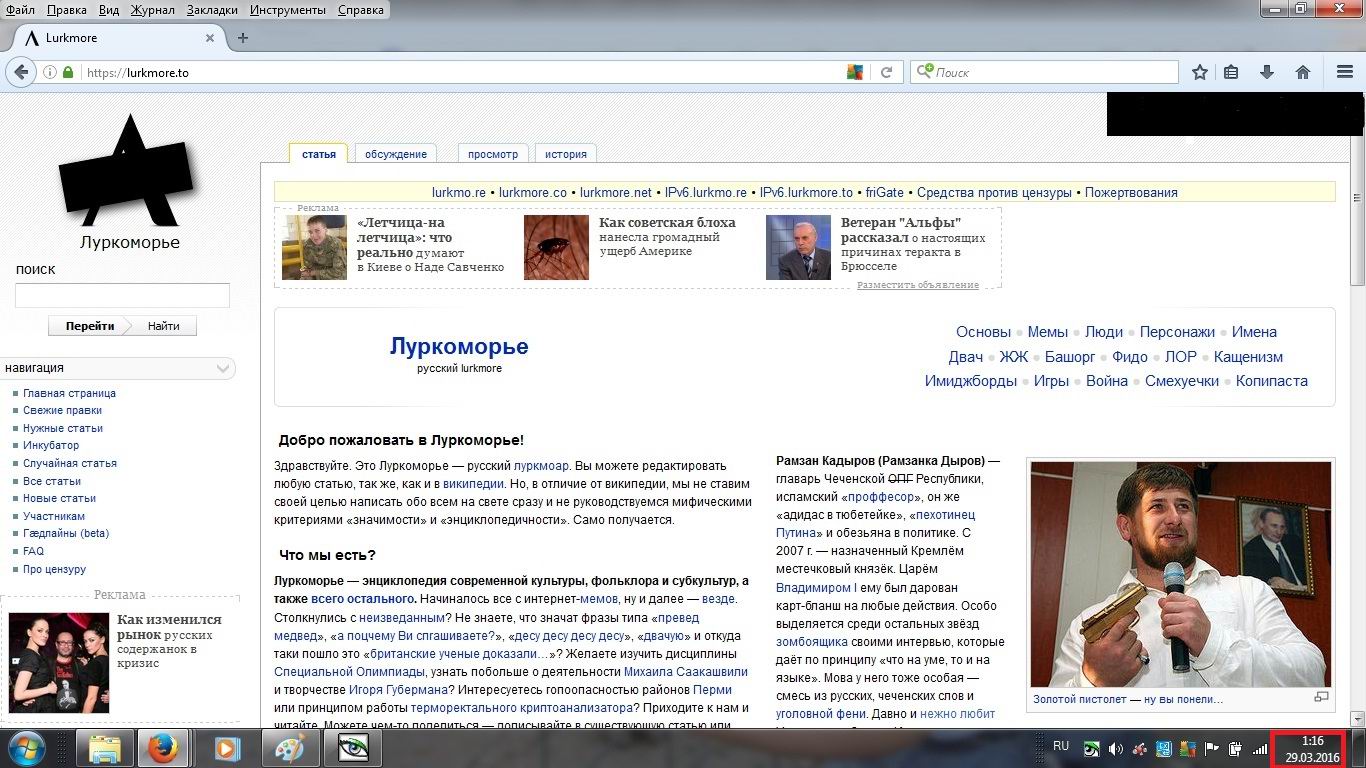Reload the current page
Screen dimensions: 1366x768
click(x=886, y=72)
